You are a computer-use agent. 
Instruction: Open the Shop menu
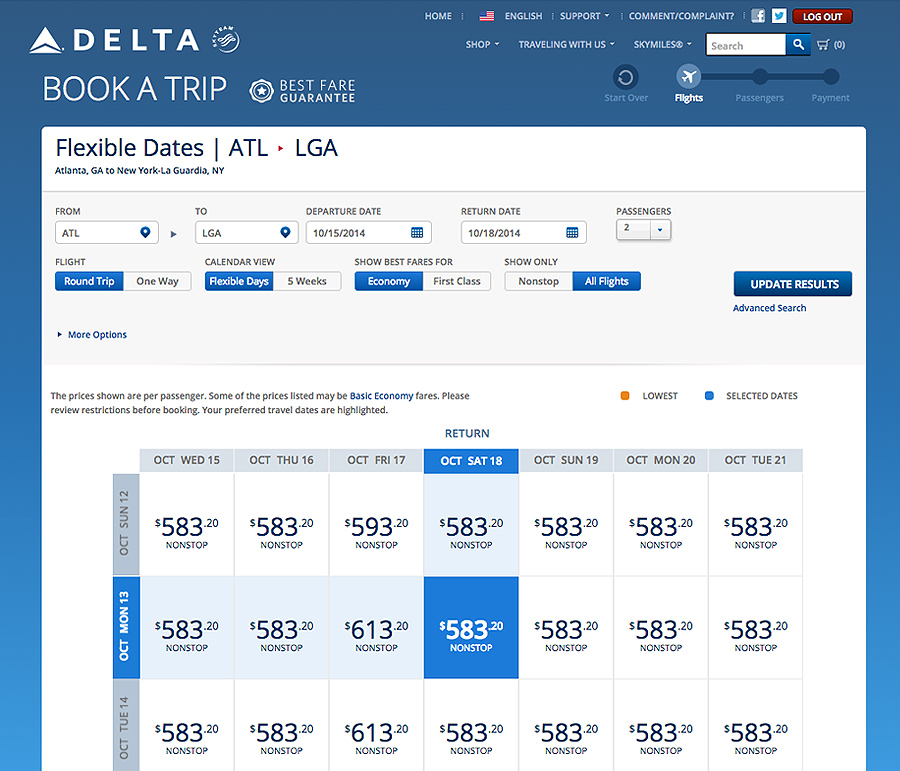[x=483, y=45]
